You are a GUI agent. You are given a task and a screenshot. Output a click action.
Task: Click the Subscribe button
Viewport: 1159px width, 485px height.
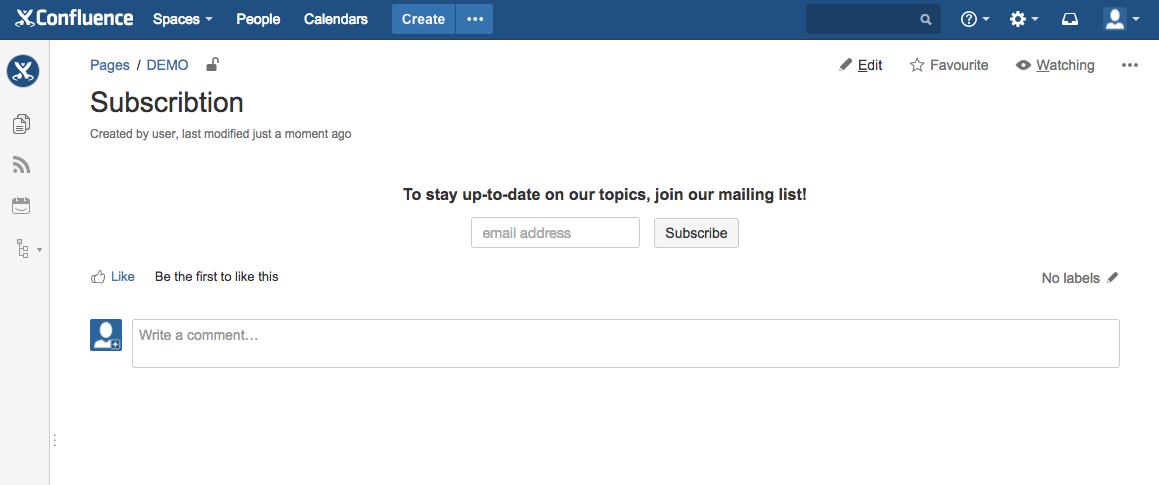pyautogui.click(x=696, y=233)
